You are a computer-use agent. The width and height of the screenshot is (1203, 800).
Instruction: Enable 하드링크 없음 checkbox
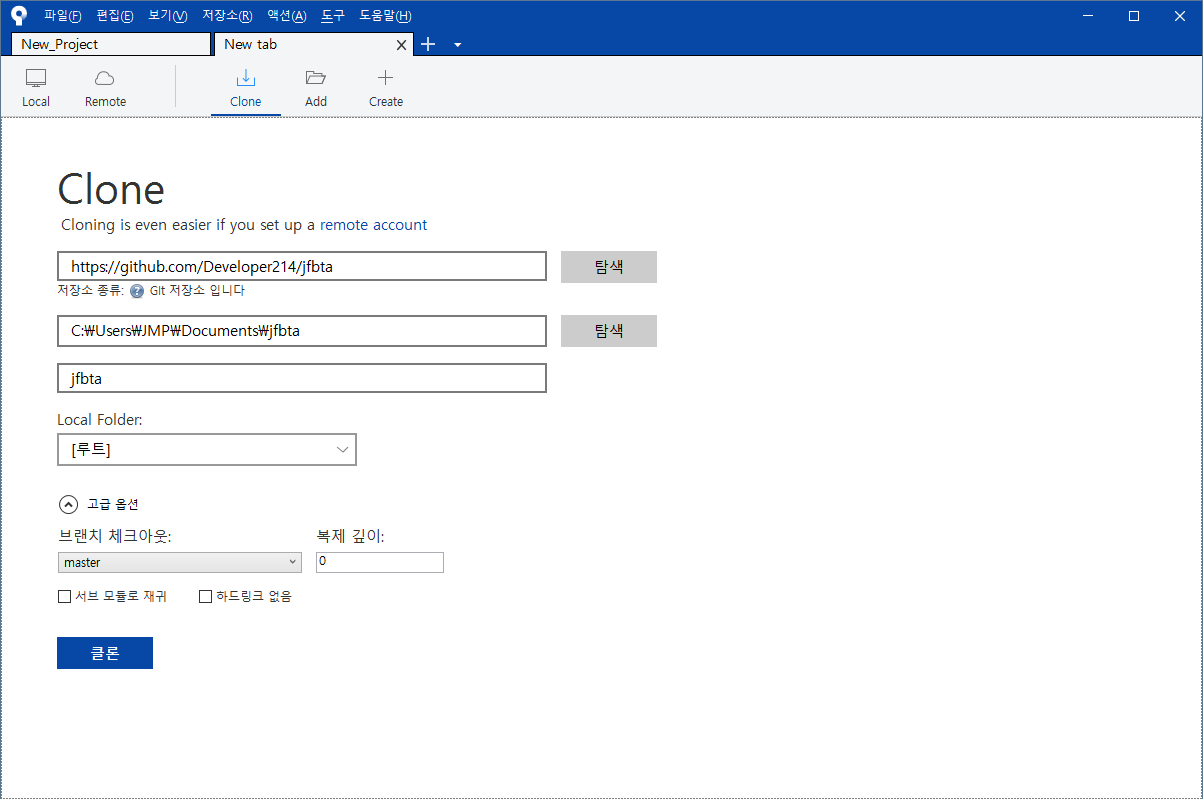click(205, 596)
